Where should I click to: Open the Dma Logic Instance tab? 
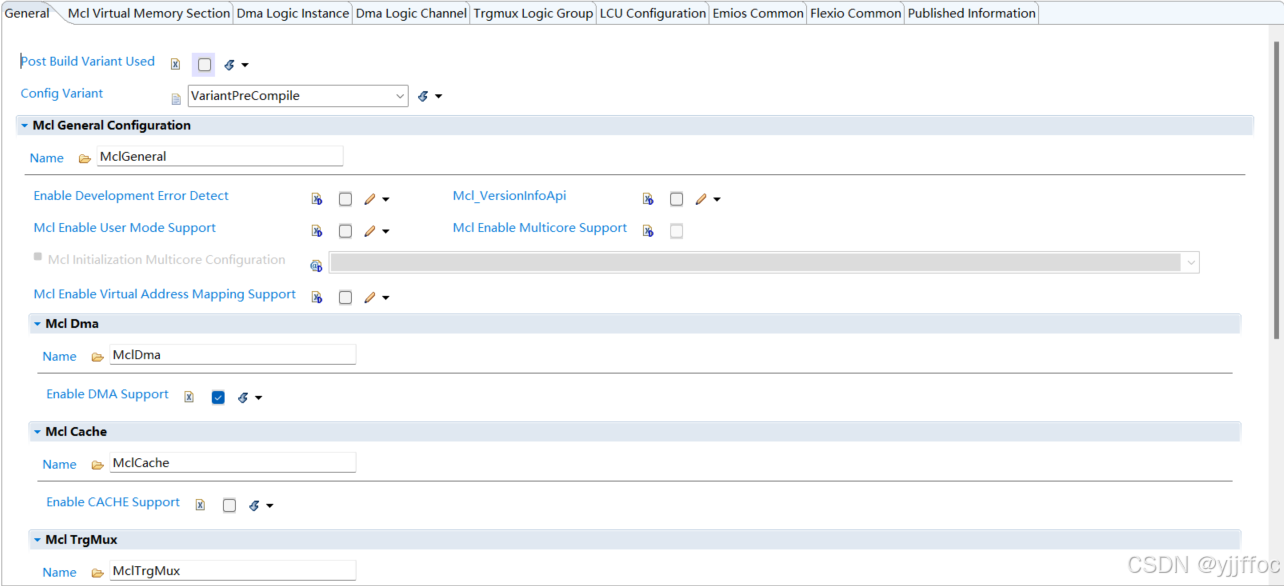pos(293,13)
